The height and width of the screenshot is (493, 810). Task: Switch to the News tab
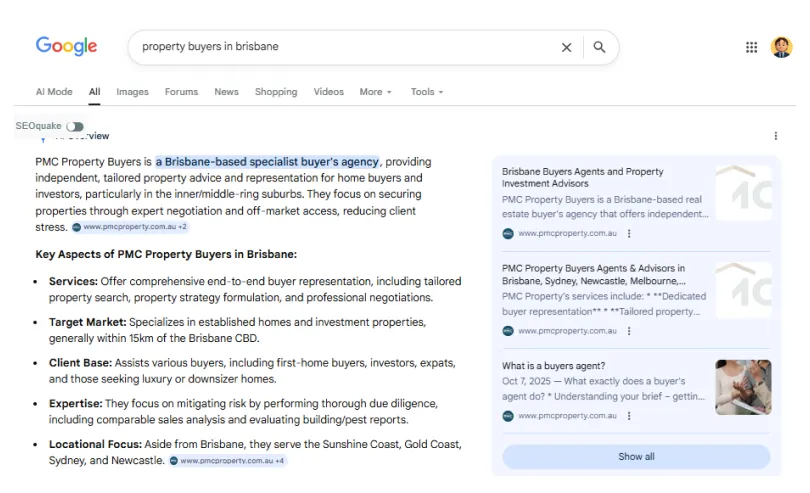(x=226, y=92)
